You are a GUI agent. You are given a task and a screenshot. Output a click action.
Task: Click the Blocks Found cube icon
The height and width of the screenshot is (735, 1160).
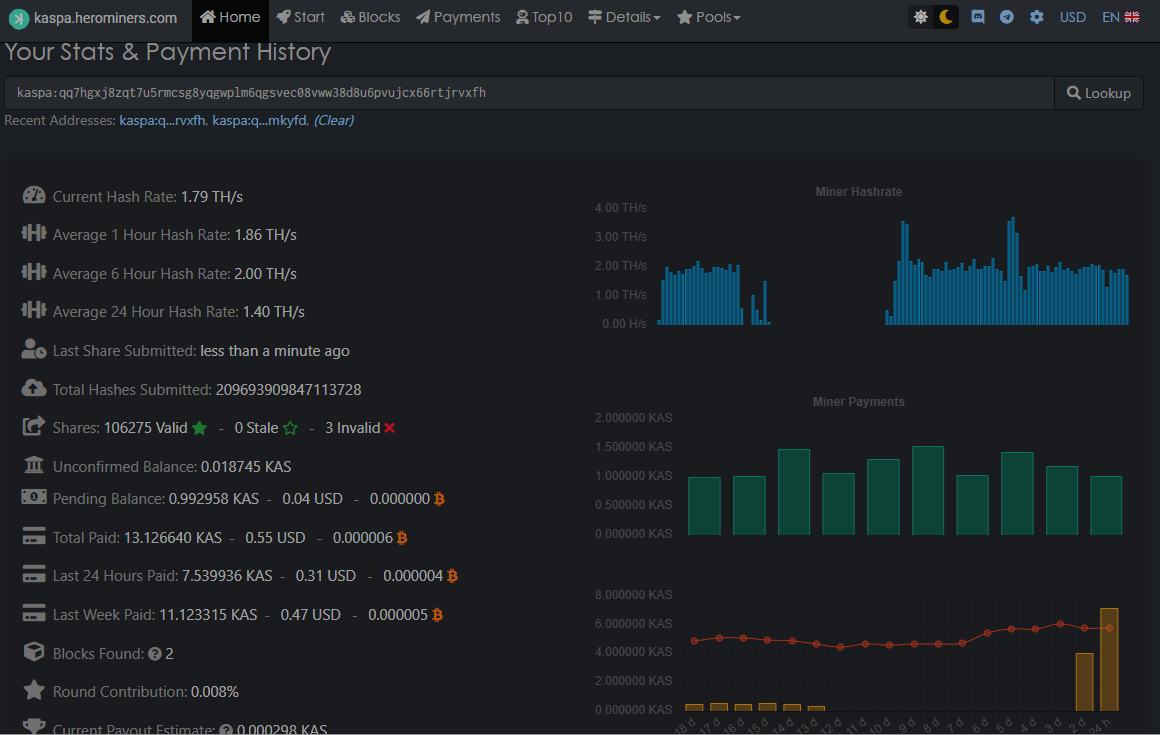(33, 651)
